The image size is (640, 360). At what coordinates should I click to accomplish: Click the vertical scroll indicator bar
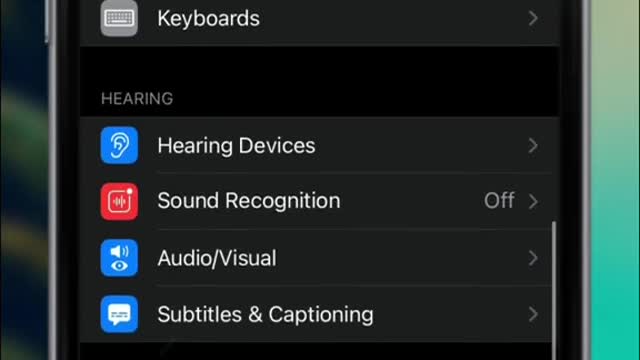(x=553, y=291)
